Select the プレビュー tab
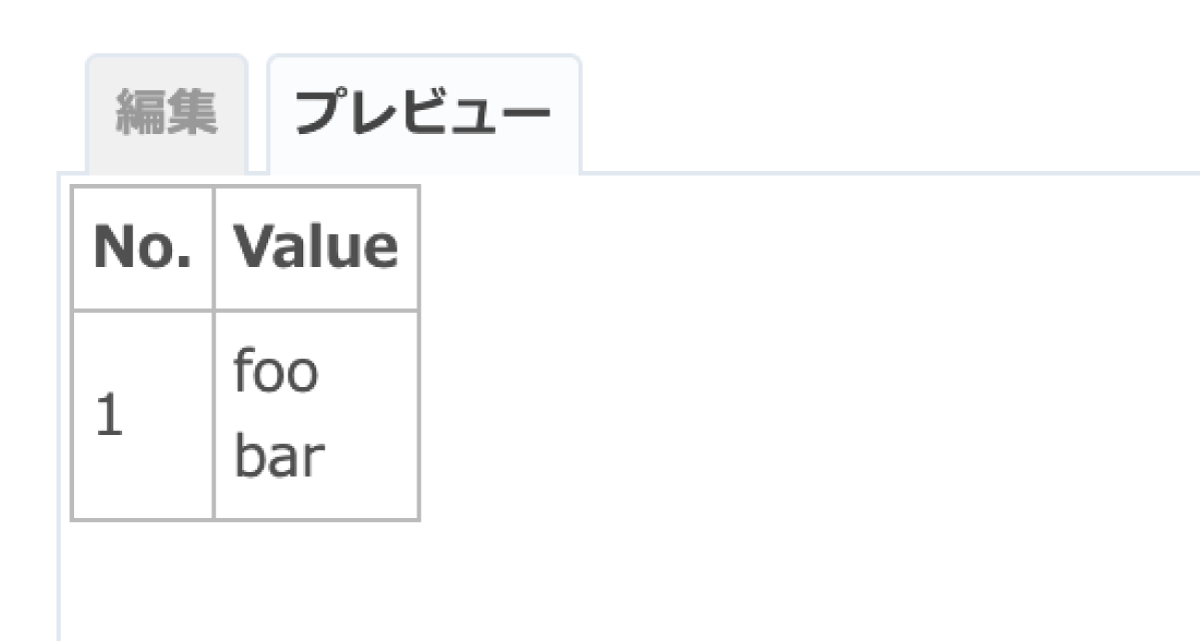 [x=424, y=113]
